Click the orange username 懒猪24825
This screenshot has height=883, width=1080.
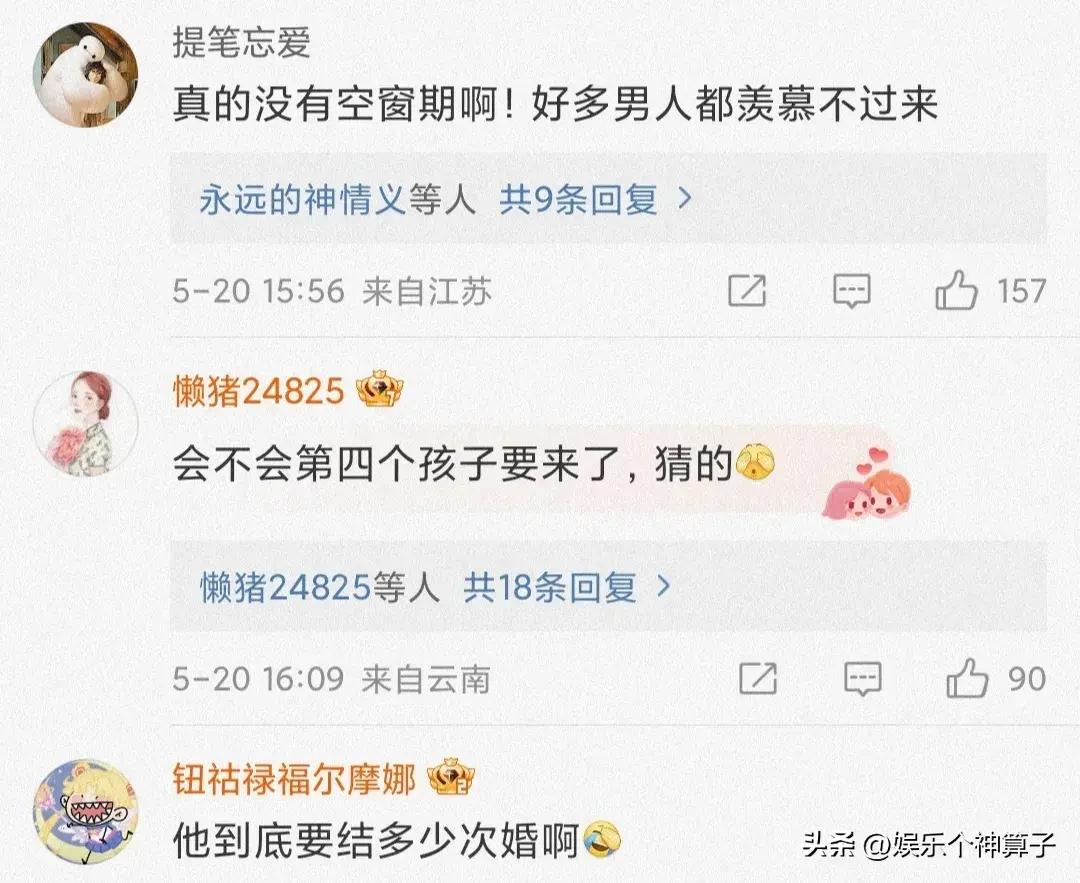pyautogui.click(x=258, y=391)
